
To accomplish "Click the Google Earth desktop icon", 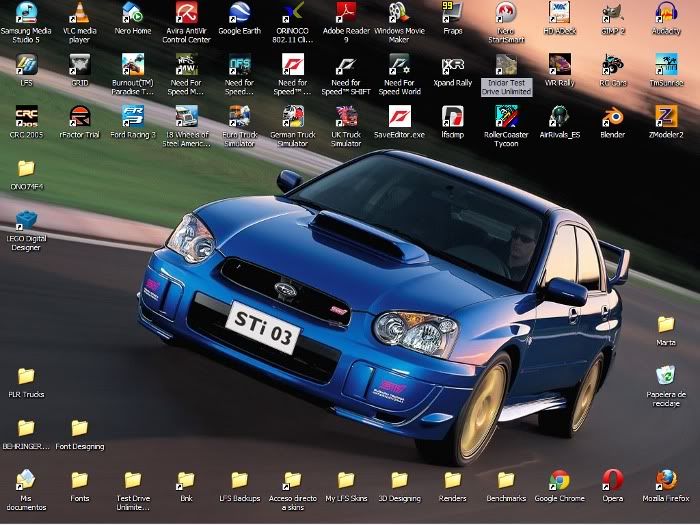I will [239, 14].
